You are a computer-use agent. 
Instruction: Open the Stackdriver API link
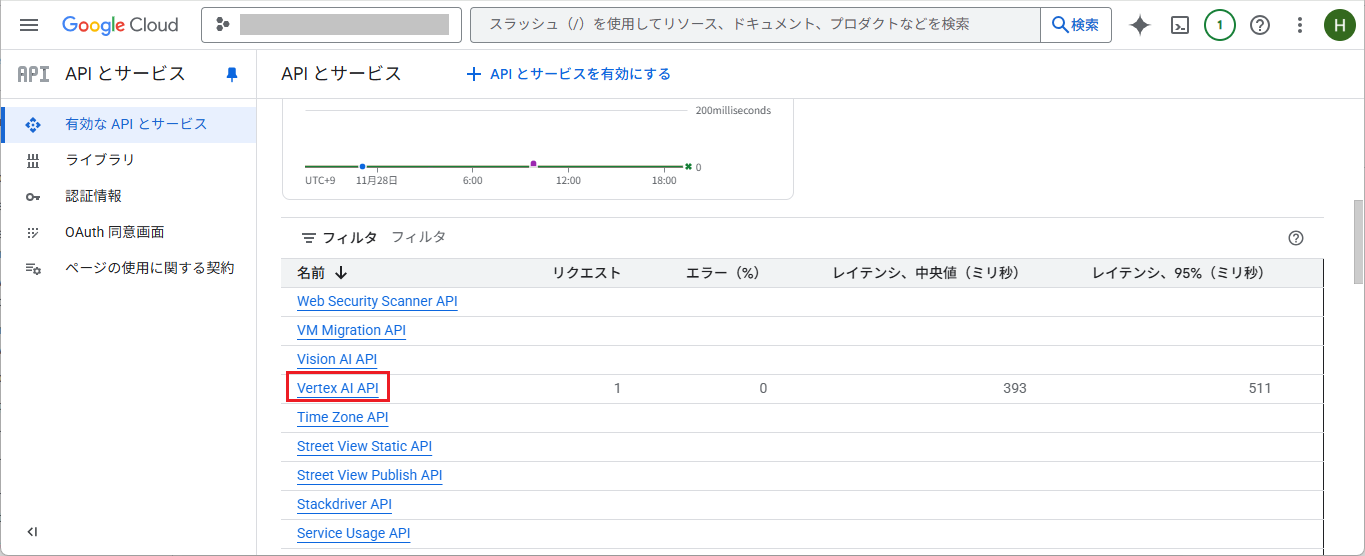tap(344, 504)
